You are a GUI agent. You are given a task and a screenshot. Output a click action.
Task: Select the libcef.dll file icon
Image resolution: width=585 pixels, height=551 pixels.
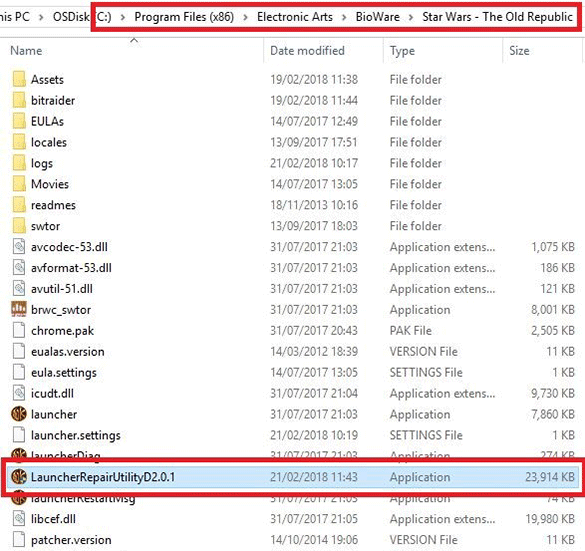click(x=19, y=519)
